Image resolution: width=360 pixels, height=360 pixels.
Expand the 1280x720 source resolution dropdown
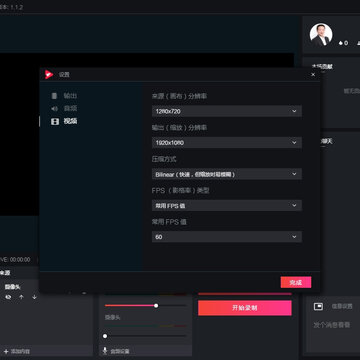pos(227,111)
